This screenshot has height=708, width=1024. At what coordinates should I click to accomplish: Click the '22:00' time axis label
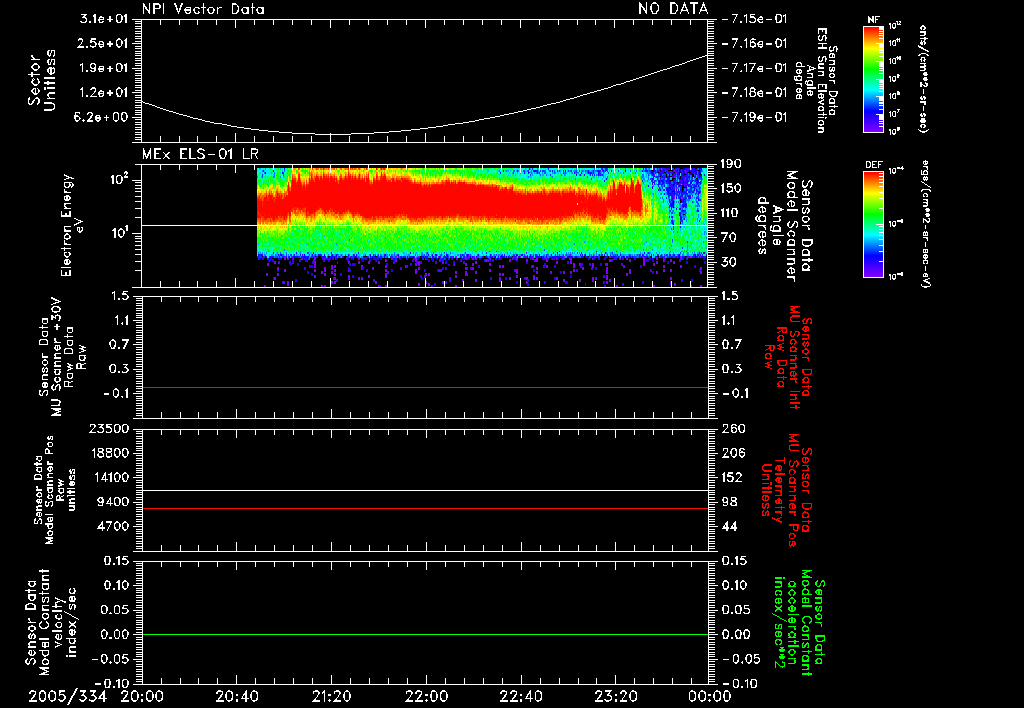point(426,696)
